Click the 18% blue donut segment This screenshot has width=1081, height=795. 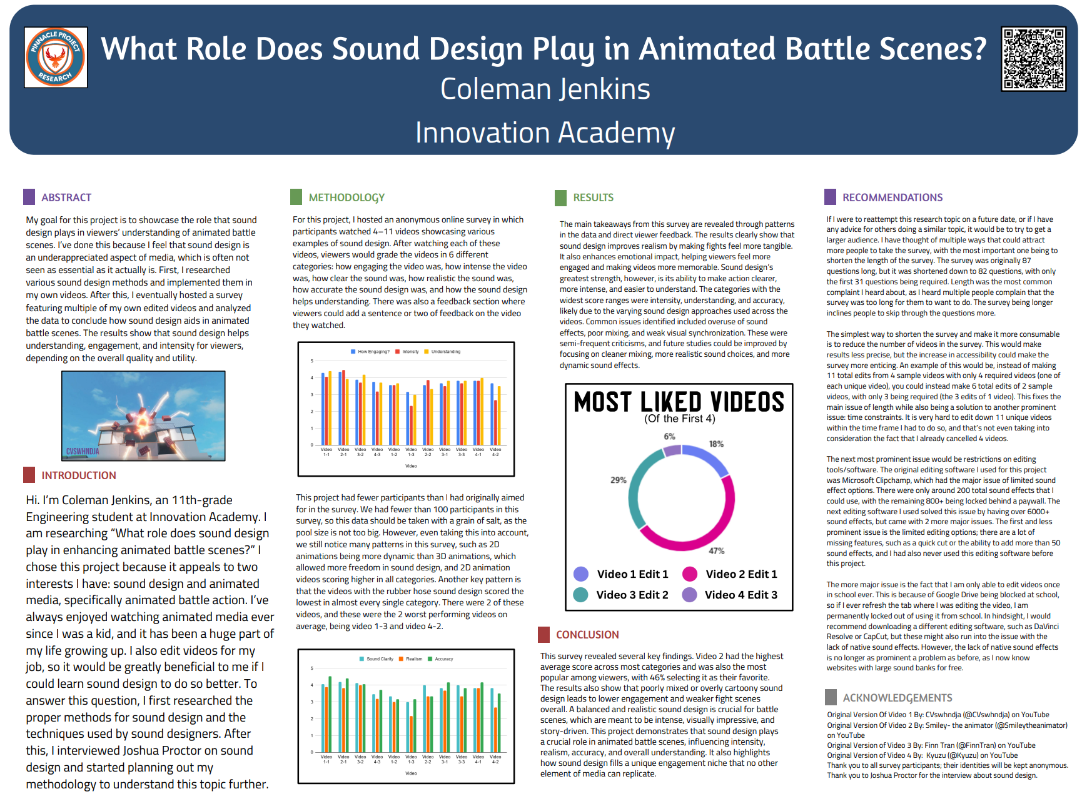[708, 460]
